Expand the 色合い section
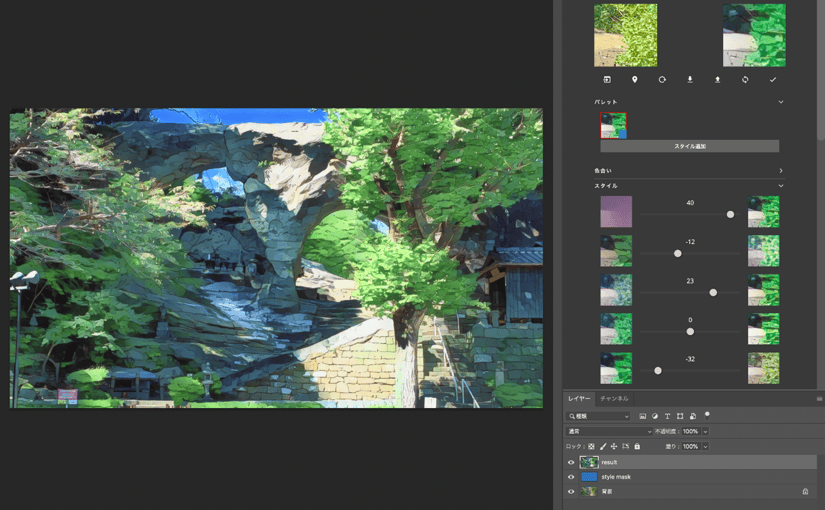Screen dimensions: 825x510 781,171
